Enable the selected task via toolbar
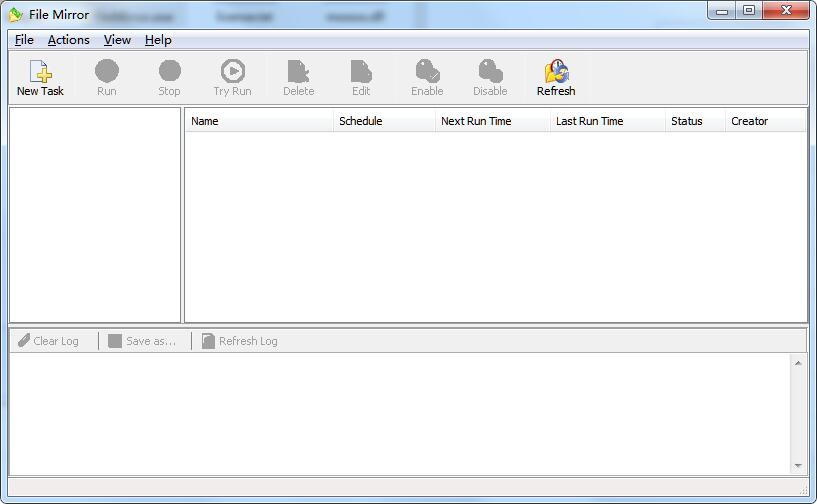 [427, 78]
